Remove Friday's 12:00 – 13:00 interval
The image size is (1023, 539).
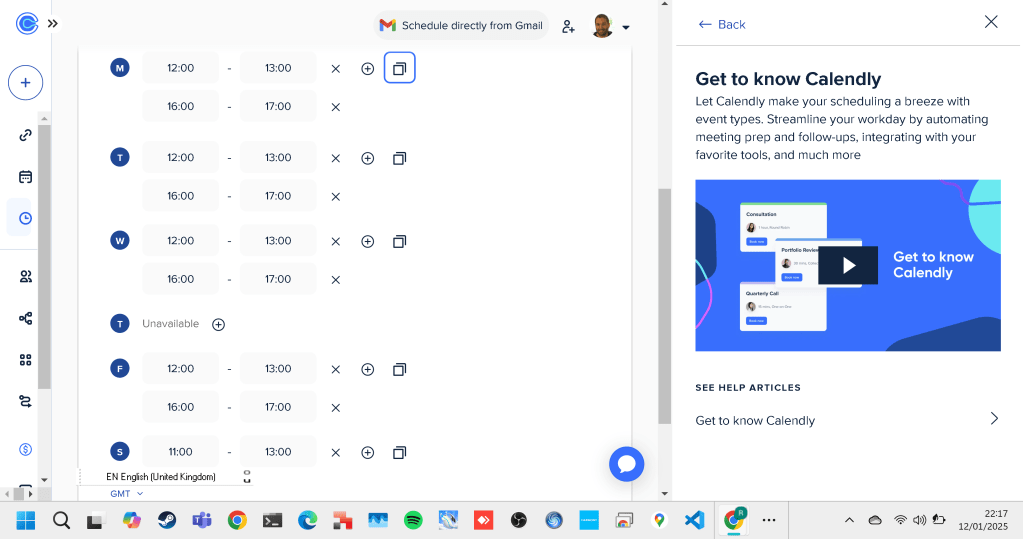tap(335, 369)
